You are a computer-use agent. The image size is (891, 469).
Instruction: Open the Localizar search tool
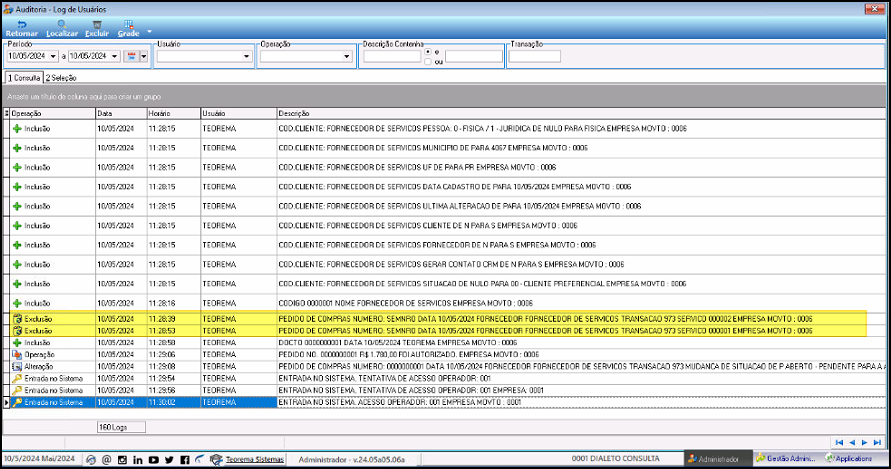(61, 28)
